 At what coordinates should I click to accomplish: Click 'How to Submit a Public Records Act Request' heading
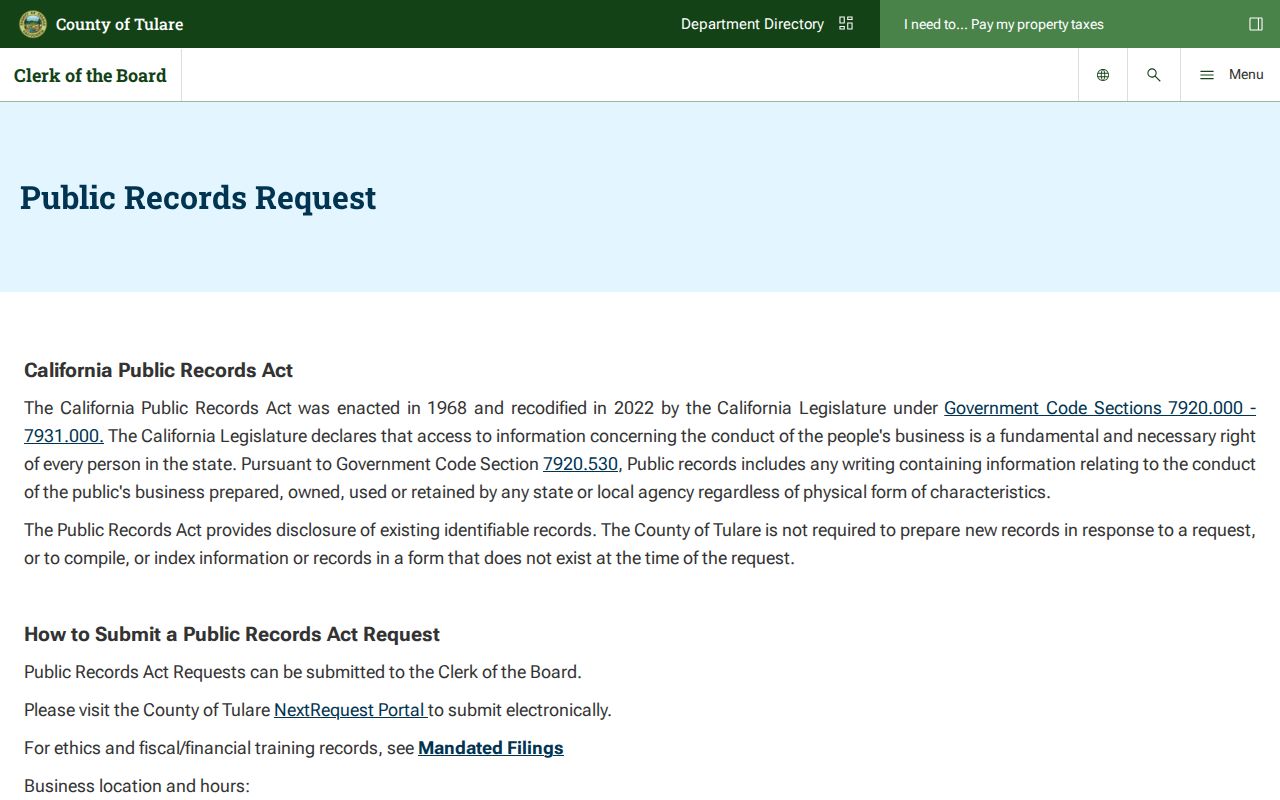pyautogui.click(x=232, y=634)
